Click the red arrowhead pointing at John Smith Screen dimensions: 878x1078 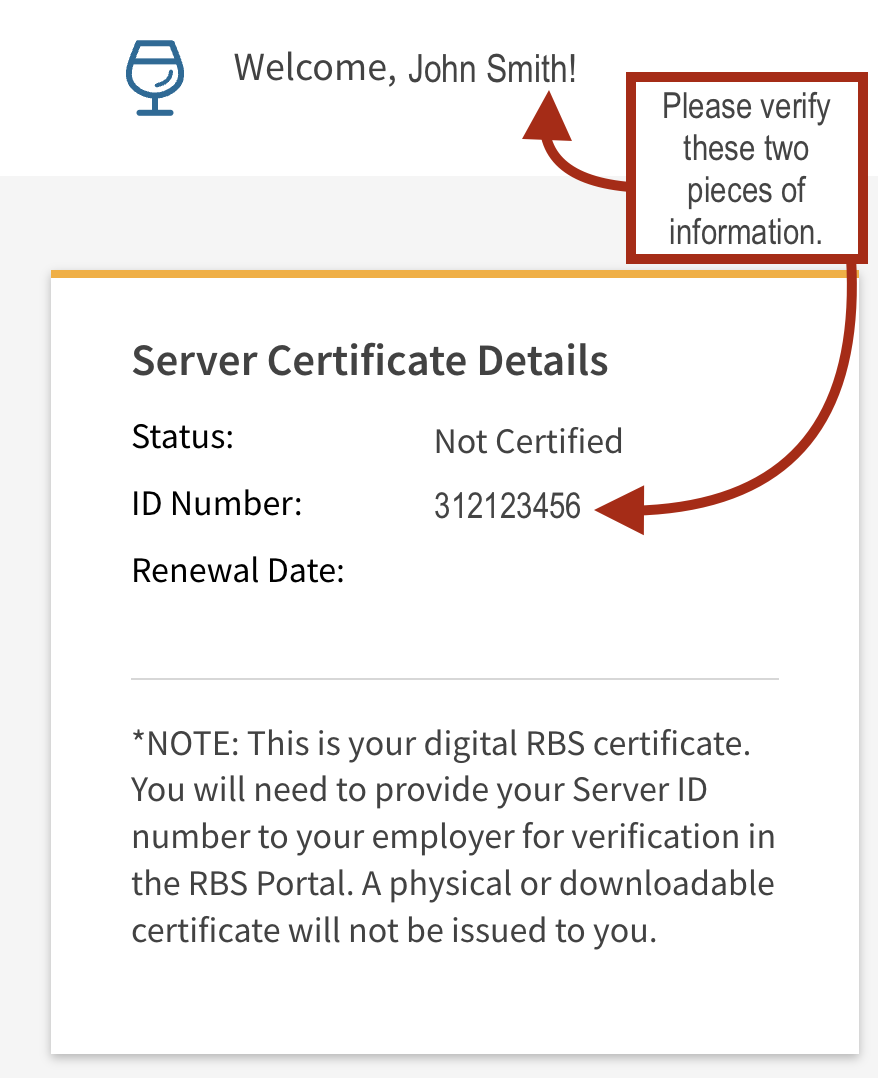[x=547, y=116]
